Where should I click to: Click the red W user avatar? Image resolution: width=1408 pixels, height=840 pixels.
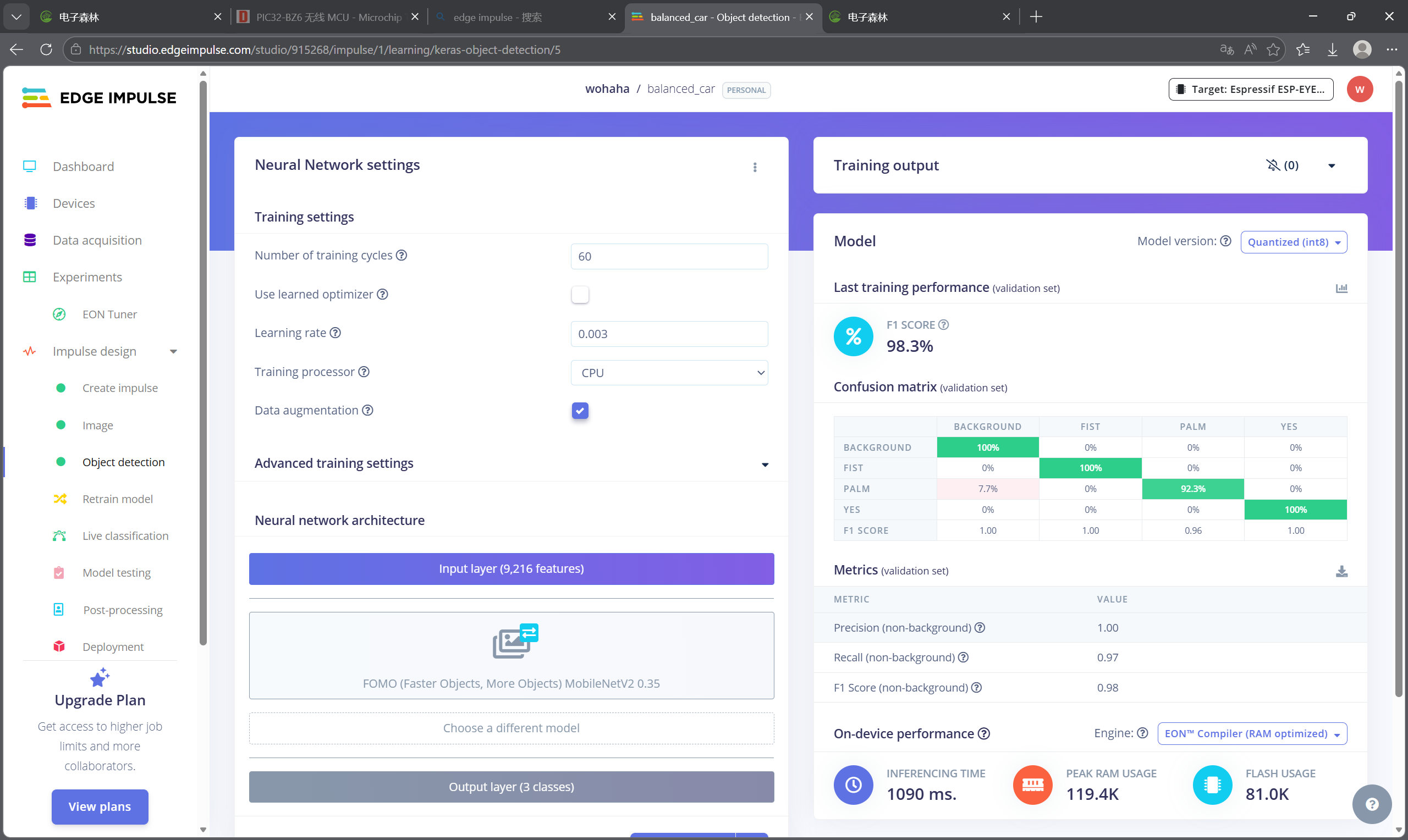tap(1359, 90)
